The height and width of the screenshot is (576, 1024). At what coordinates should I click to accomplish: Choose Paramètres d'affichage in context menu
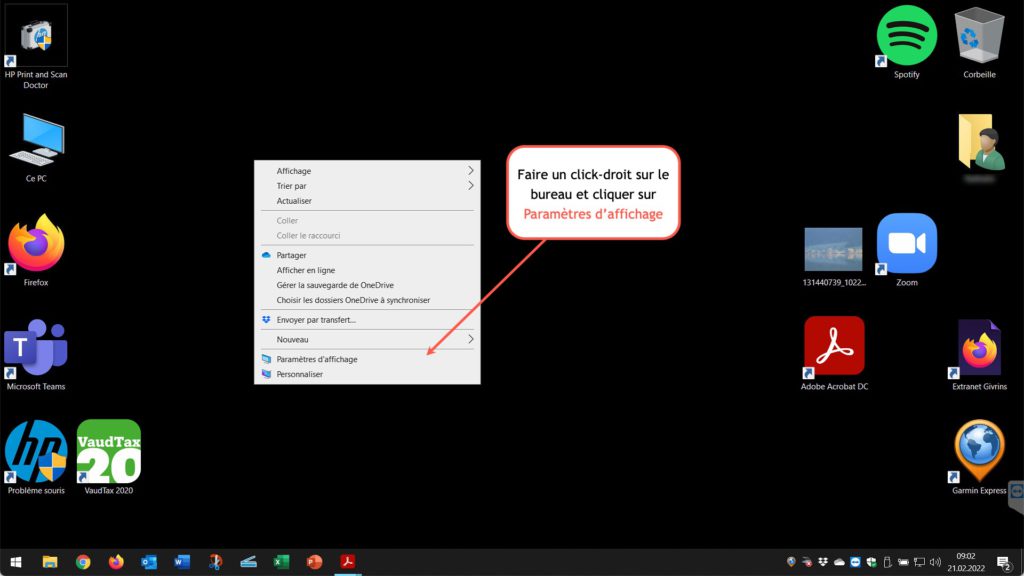[317, 359]
